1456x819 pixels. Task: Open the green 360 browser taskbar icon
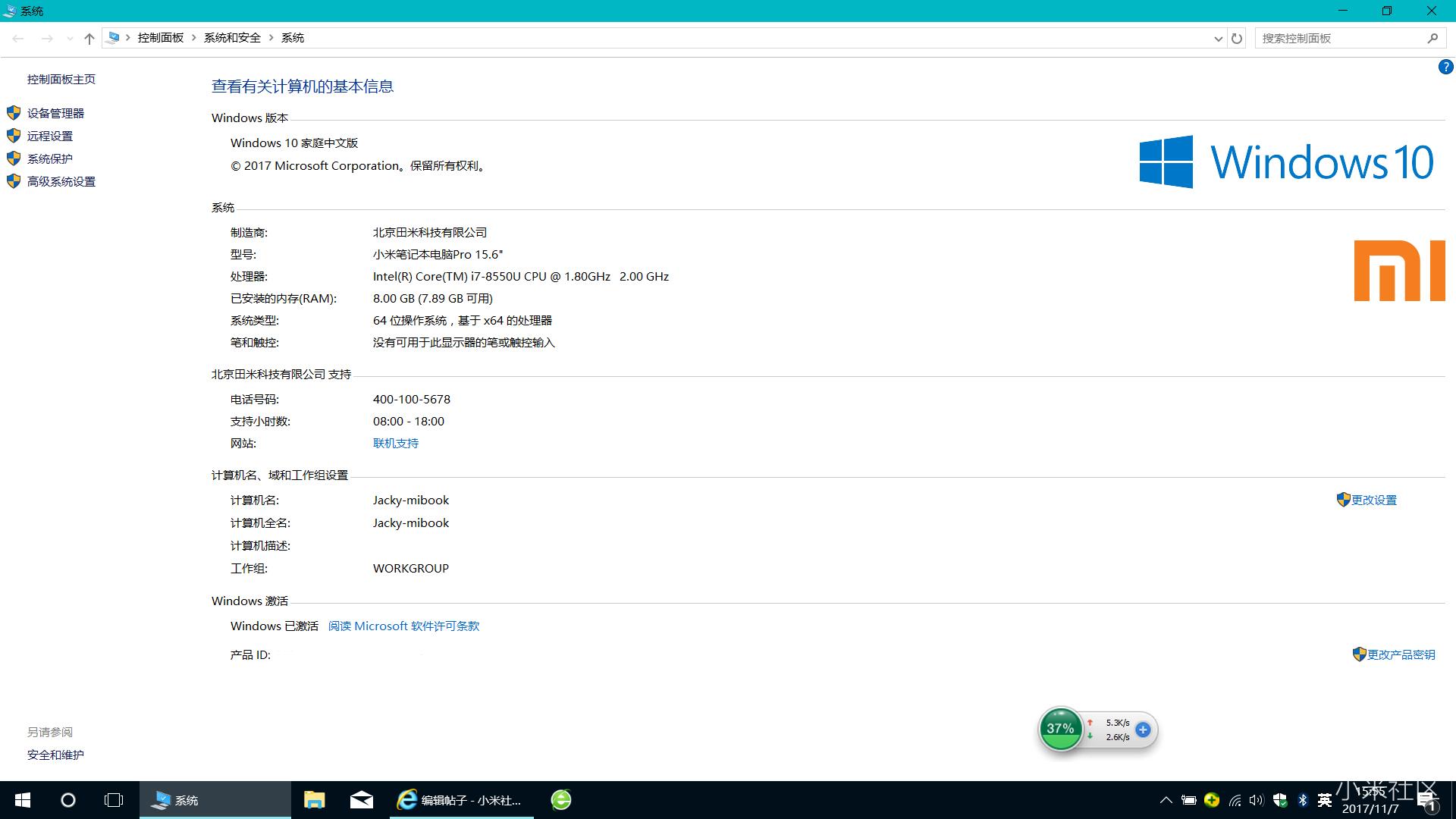(561, 800)
